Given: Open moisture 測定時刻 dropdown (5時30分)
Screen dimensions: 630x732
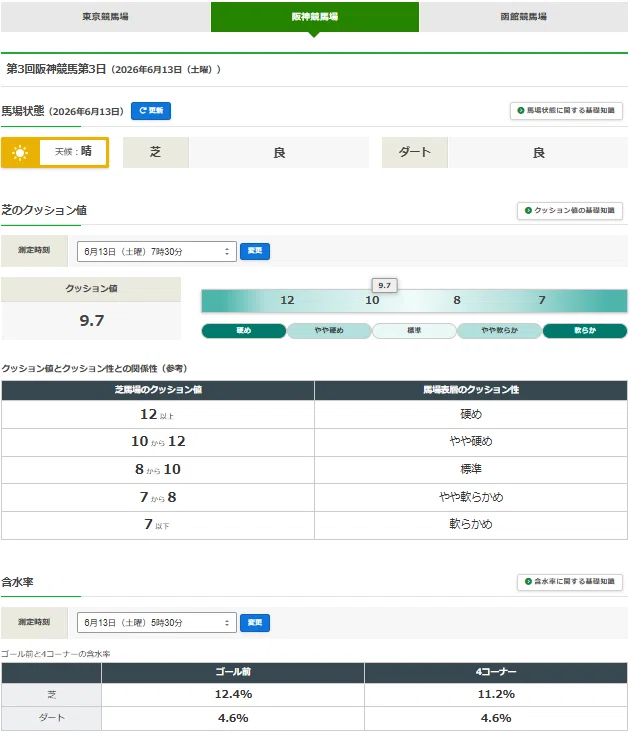Looking at the screenshot, I should click(157, 622).
